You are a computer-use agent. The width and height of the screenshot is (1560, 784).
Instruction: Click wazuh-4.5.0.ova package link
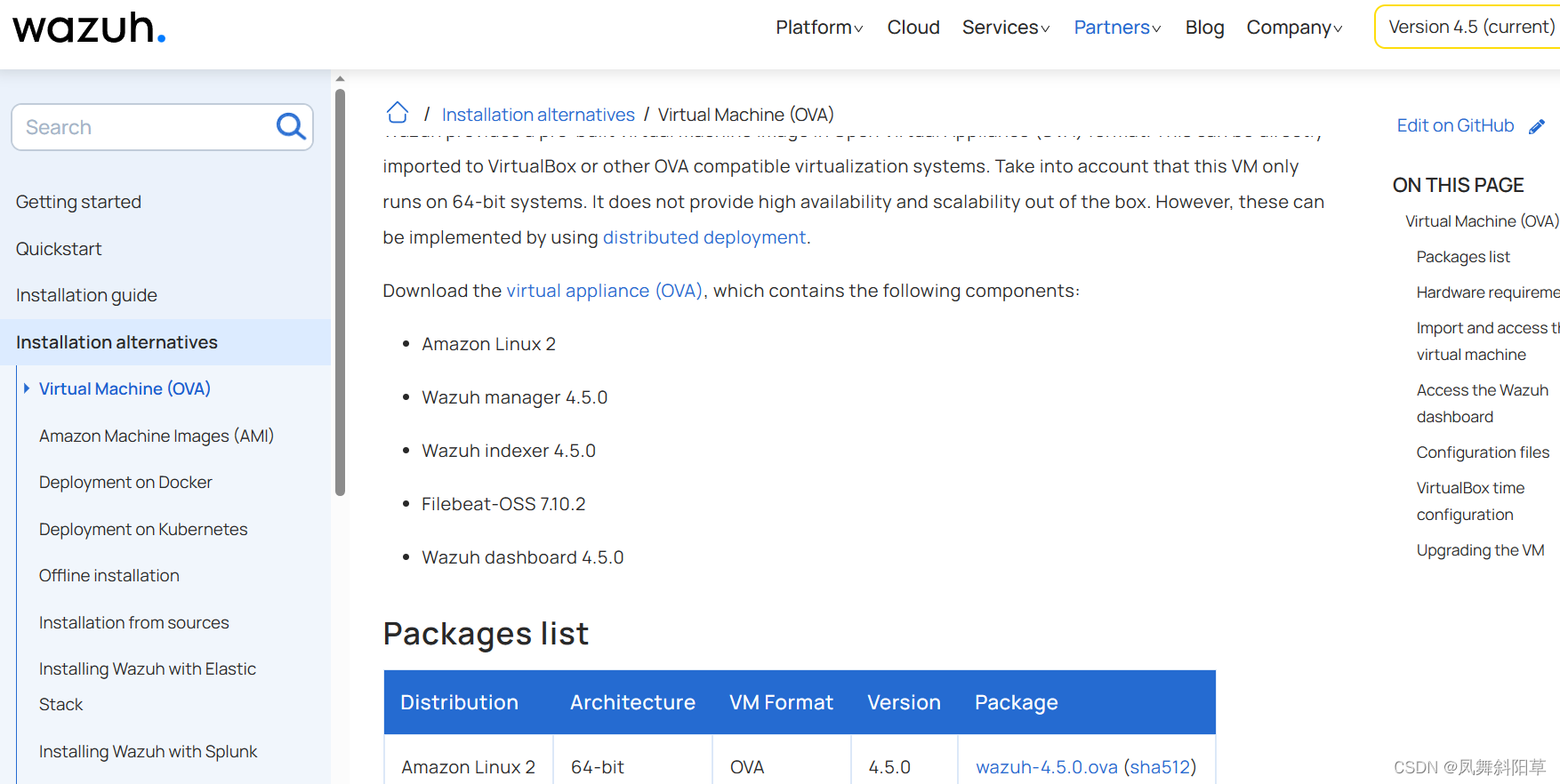pyautogui.click(x=1047, y=767)
